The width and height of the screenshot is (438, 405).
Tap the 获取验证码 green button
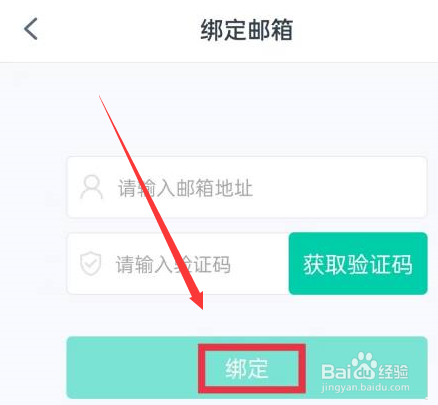pyautogui.click(x=358, y=264)
